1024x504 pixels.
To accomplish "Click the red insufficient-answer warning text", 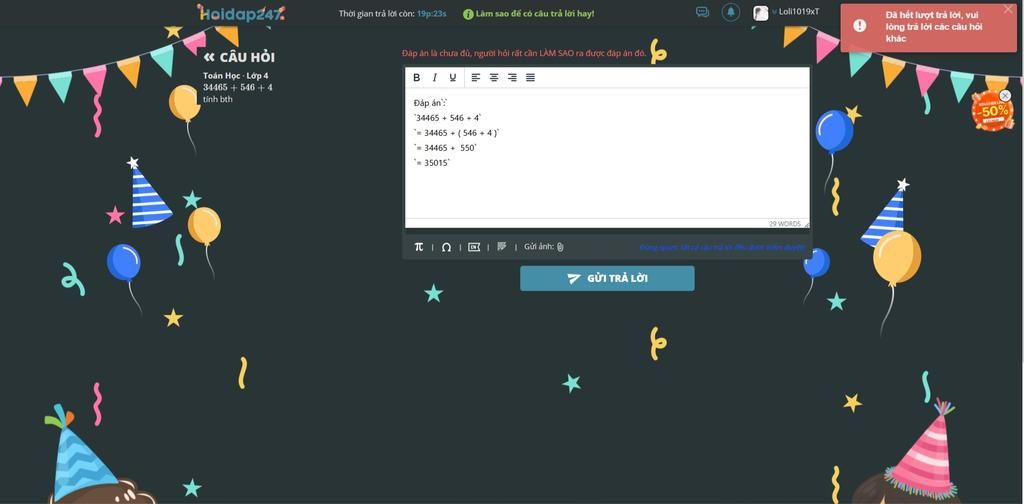I will click(x=524, y=53).
